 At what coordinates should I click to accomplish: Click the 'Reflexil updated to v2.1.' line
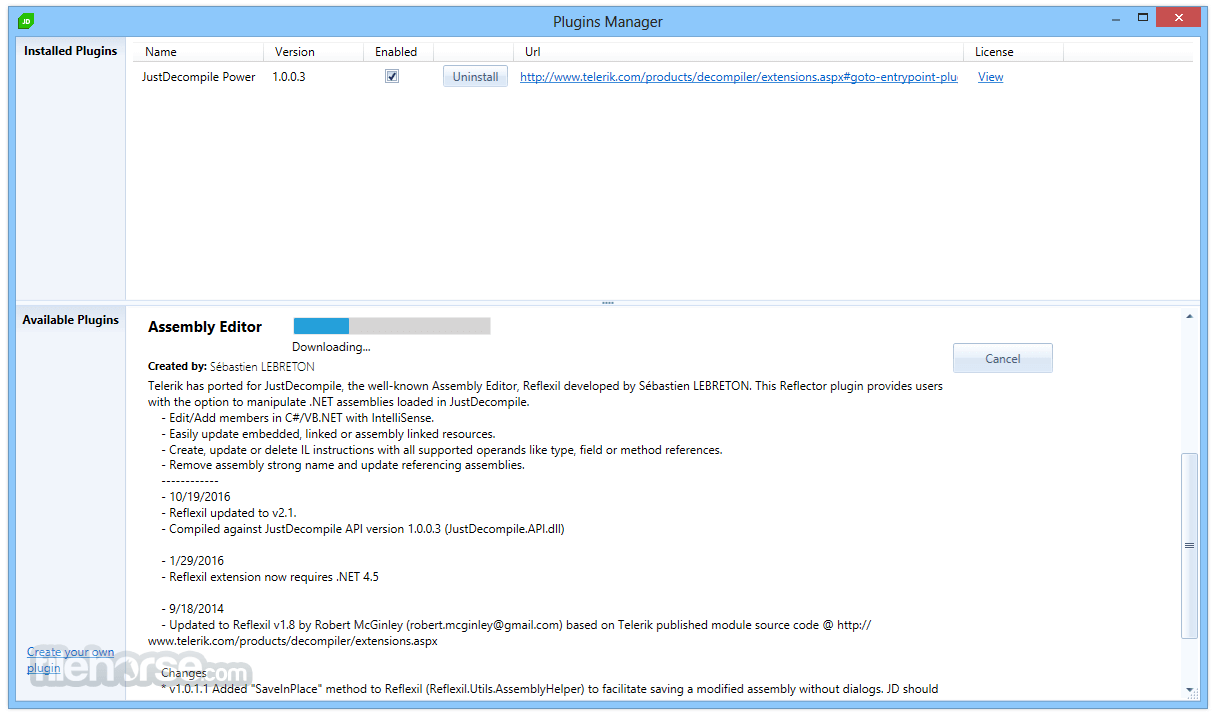pyautogui.click(x=228, y=513)
